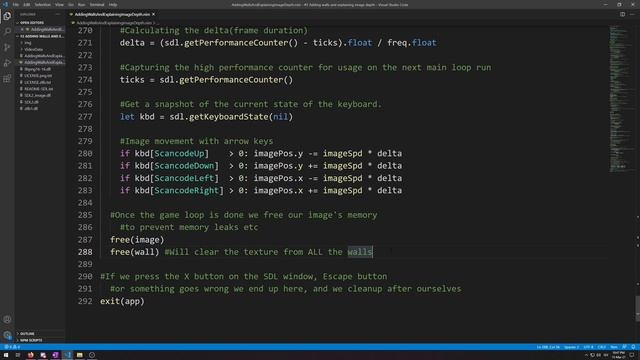The width and height of the screenshot is (640, 360).
Task: Open the Run menu
Action: [x=82, y=4]
